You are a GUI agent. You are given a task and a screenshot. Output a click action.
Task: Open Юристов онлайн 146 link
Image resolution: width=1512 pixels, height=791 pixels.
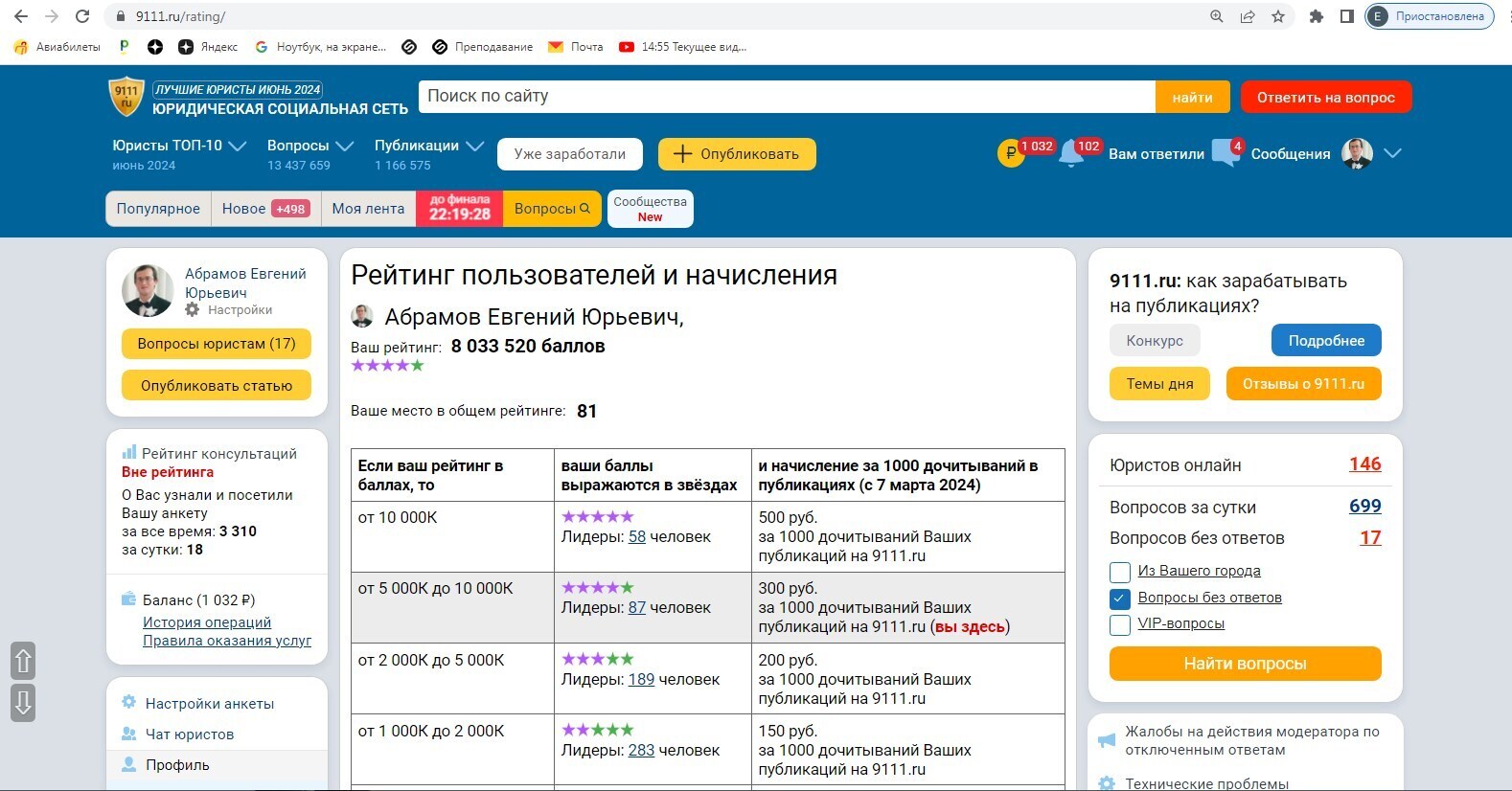[1364, 464]
